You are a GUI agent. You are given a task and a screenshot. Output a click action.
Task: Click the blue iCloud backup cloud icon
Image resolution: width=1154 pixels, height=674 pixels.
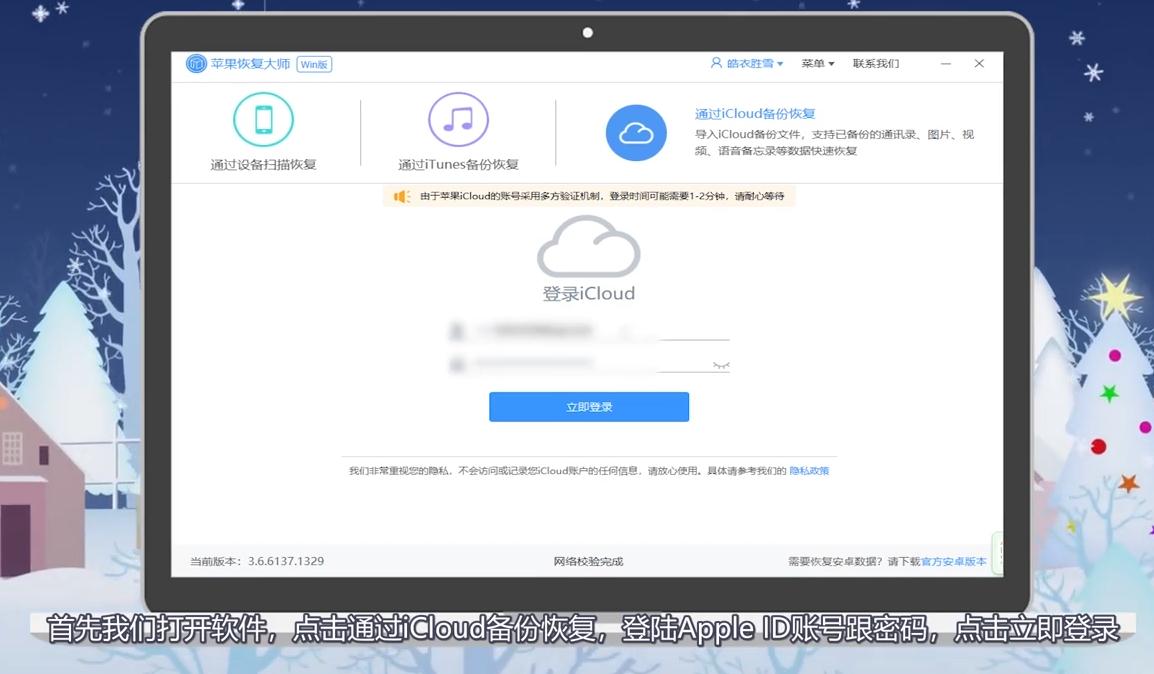(636, 132)
